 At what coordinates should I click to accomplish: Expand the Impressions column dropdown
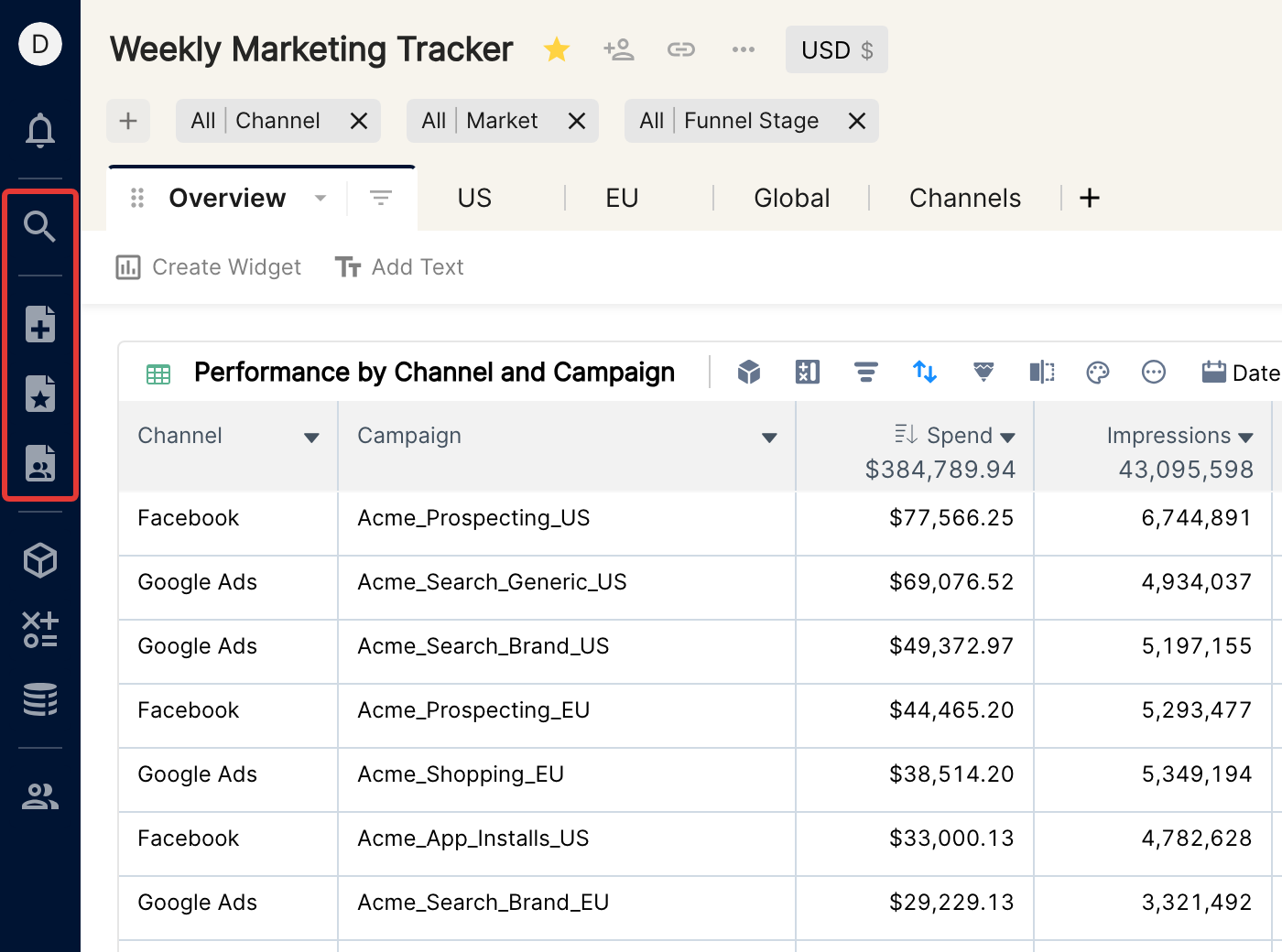pyautogui.click(x=1245, y=438)
